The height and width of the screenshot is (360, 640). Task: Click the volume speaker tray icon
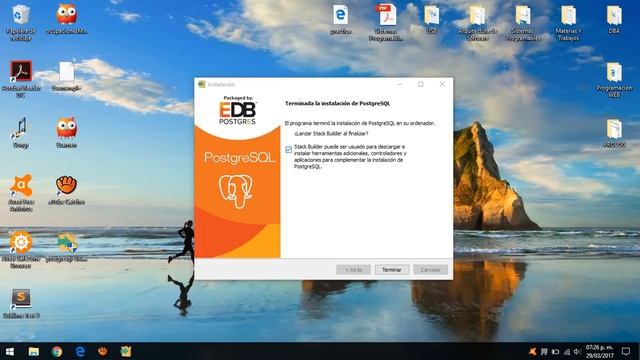tap(577, 351)
